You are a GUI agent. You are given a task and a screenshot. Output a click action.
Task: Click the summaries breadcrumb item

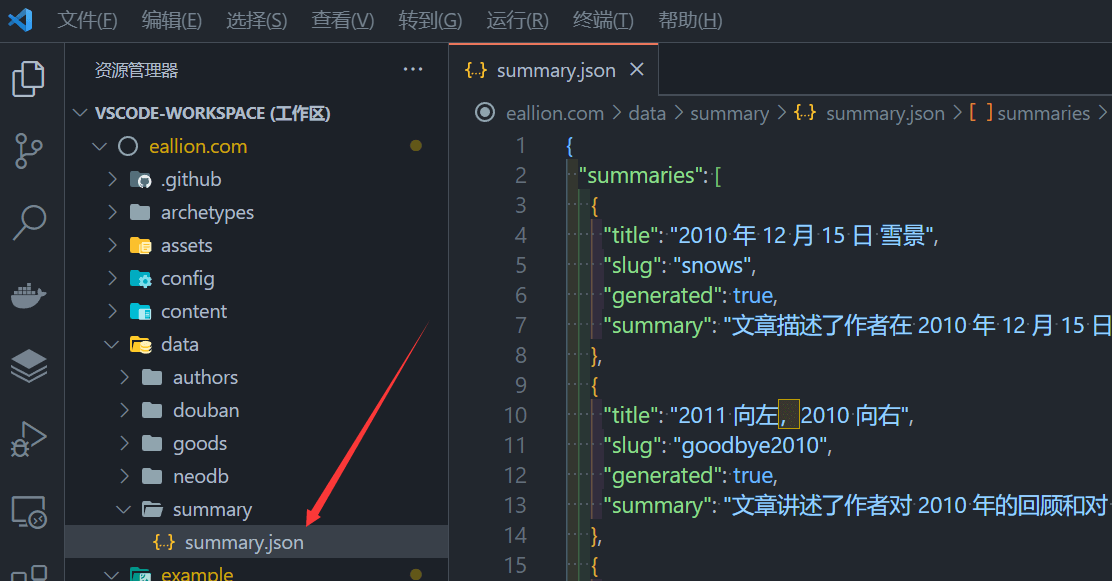[x=1043, y=113]
